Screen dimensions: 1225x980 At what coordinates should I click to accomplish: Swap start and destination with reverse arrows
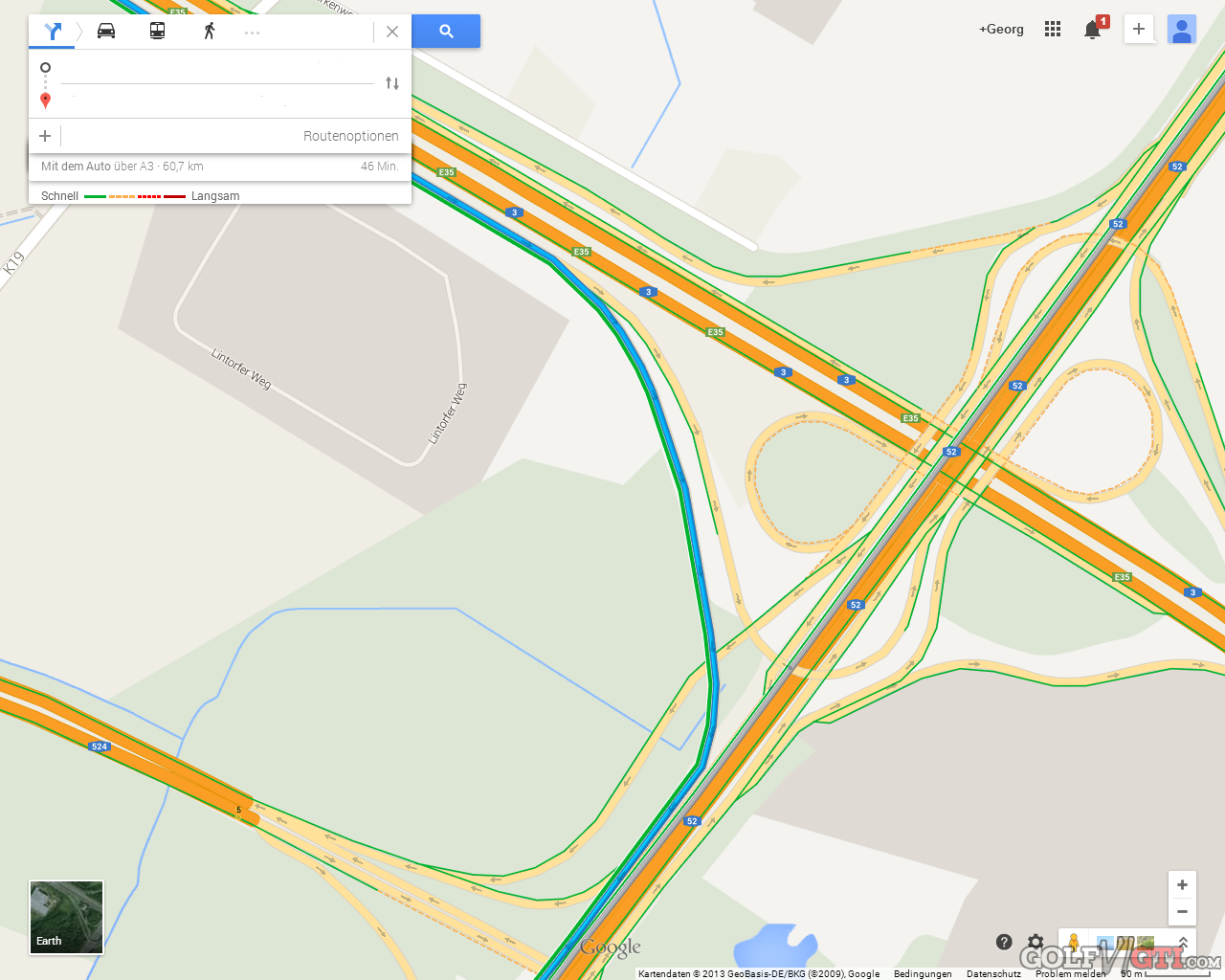coord(392,83)
